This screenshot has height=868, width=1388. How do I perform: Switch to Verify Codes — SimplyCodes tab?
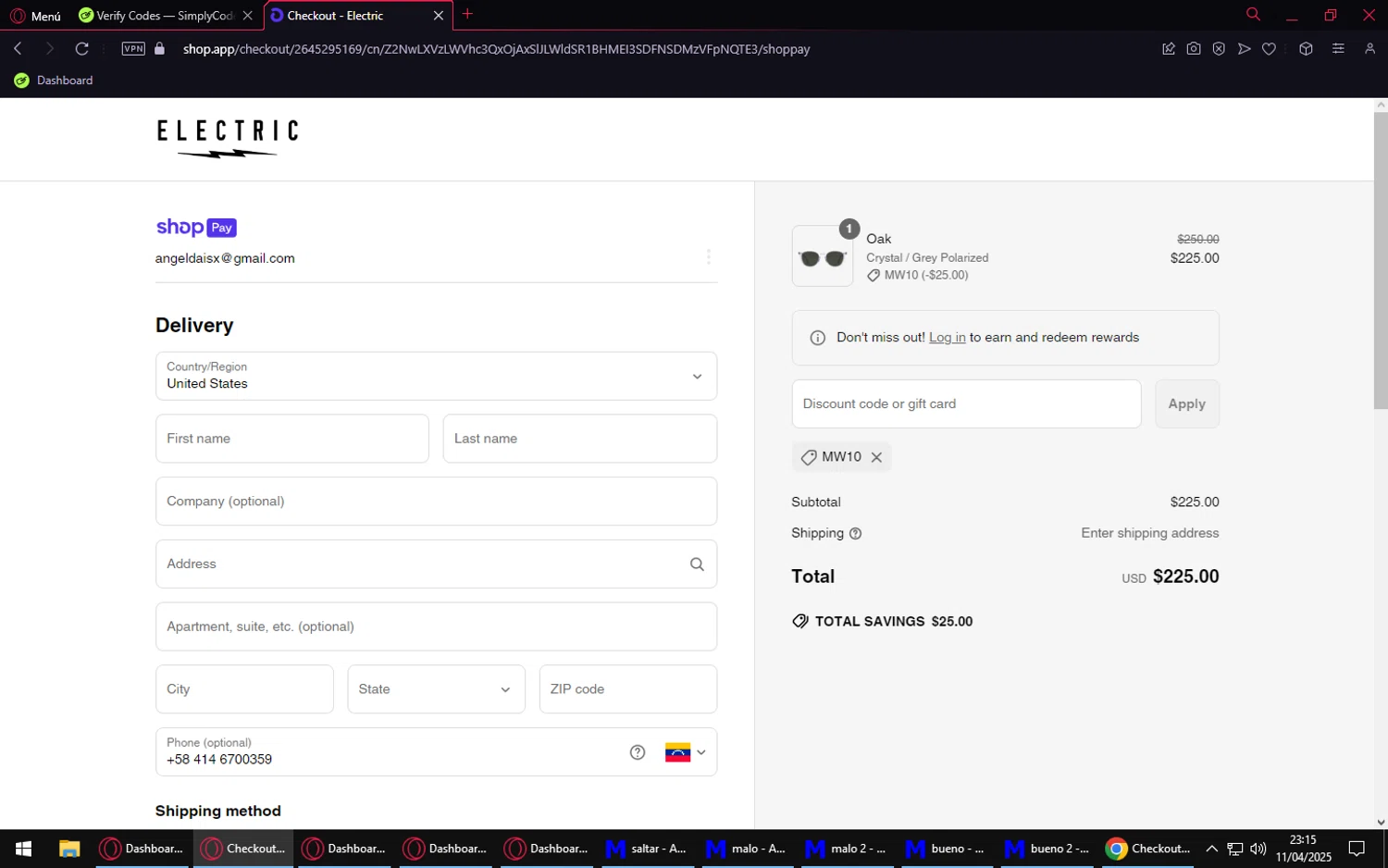click(165, 16)
